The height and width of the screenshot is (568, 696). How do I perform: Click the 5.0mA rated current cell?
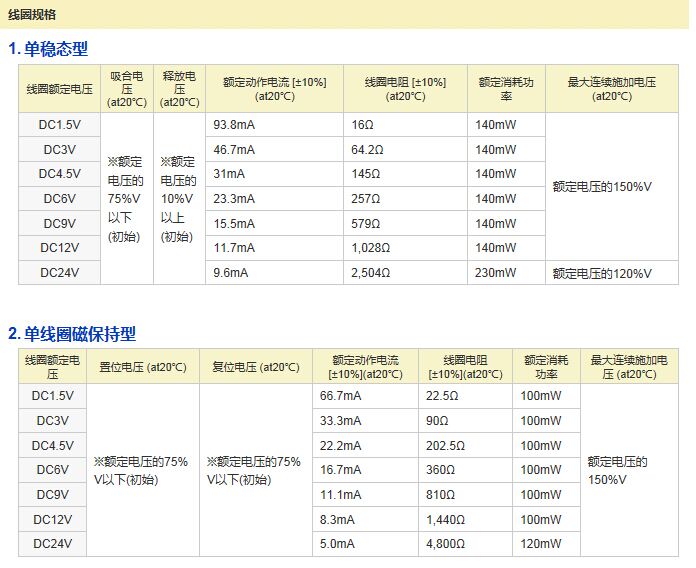[x=337, y=545]
